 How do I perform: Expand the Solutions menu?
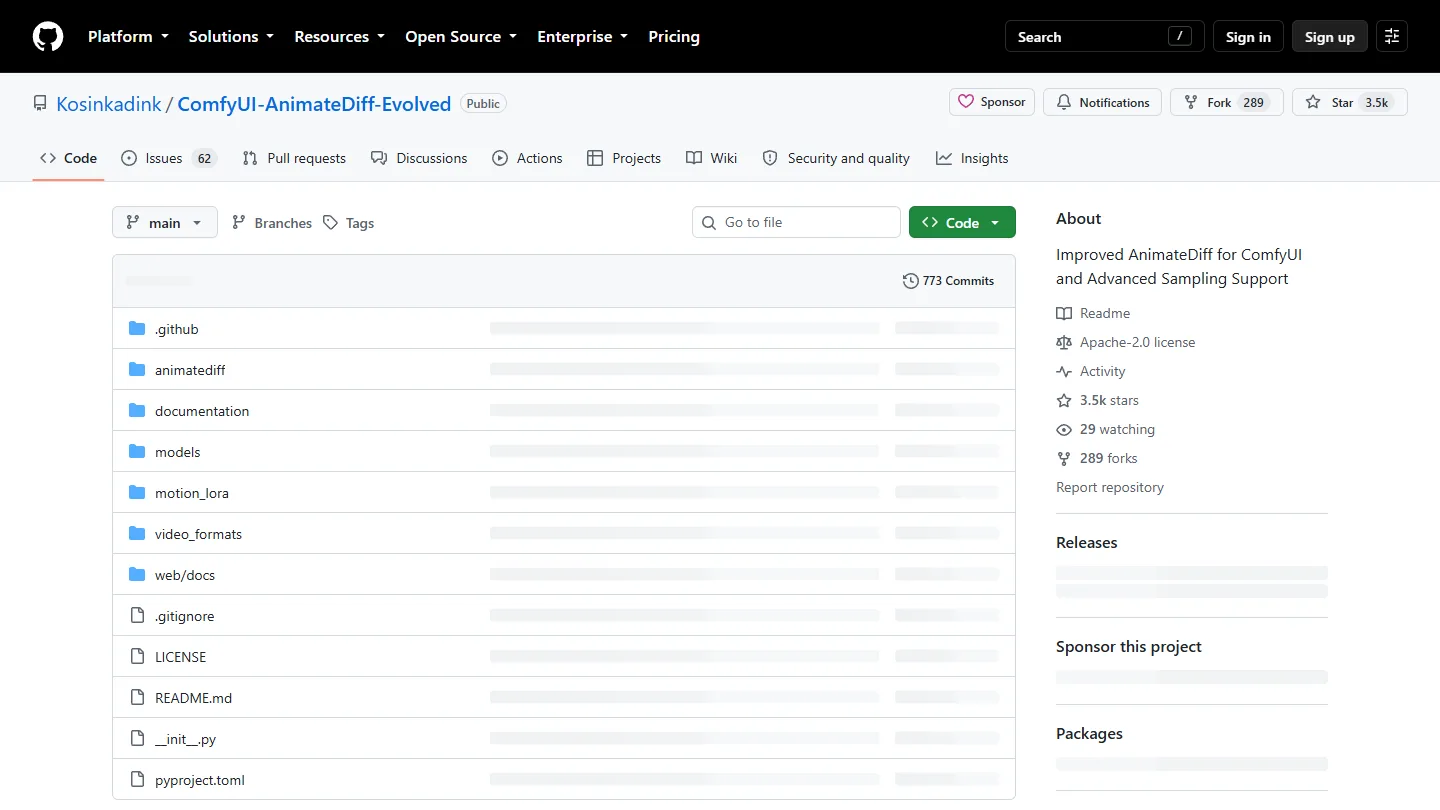coord(231,37)
